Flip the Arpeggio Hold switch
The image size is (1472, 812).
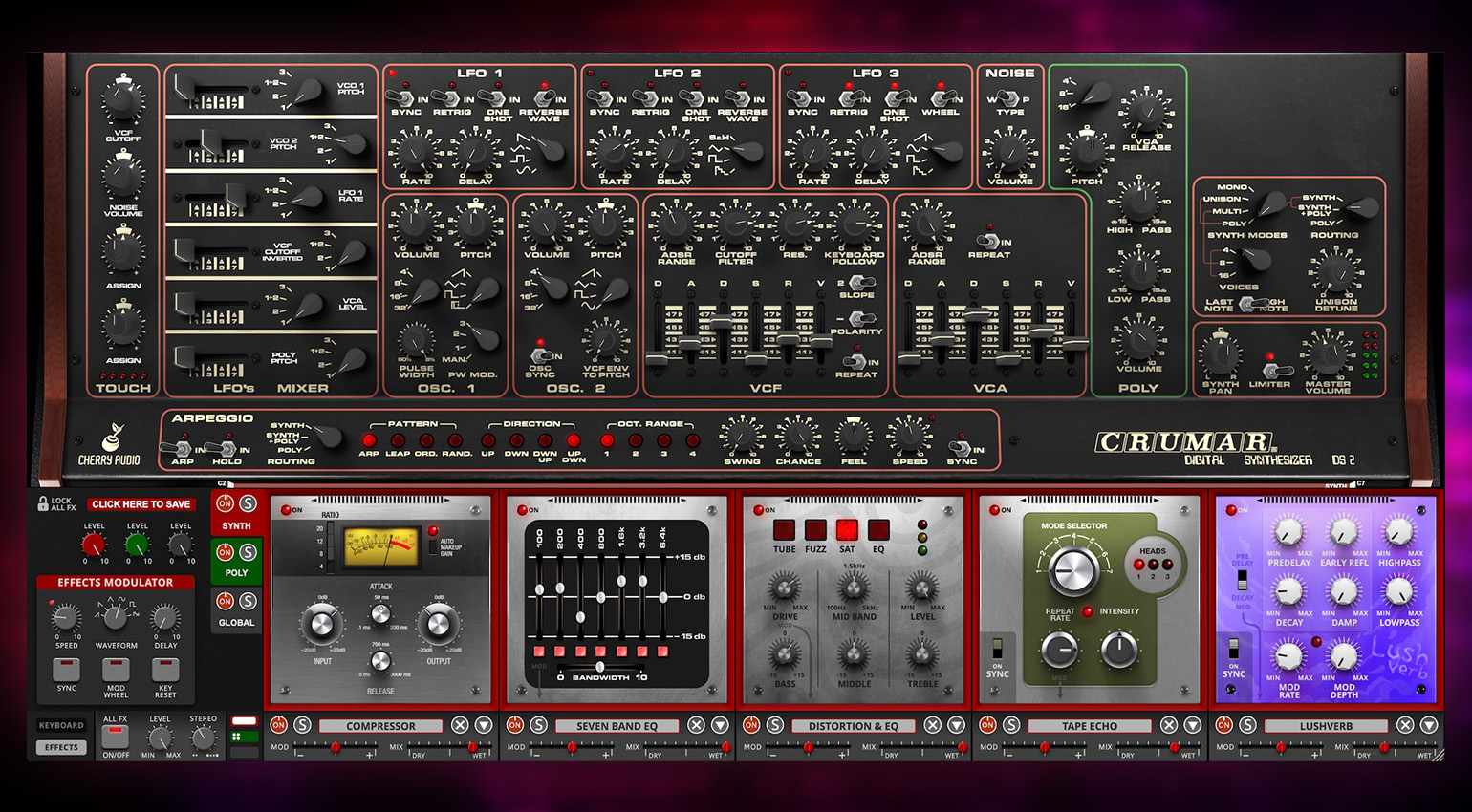point(226,447)
